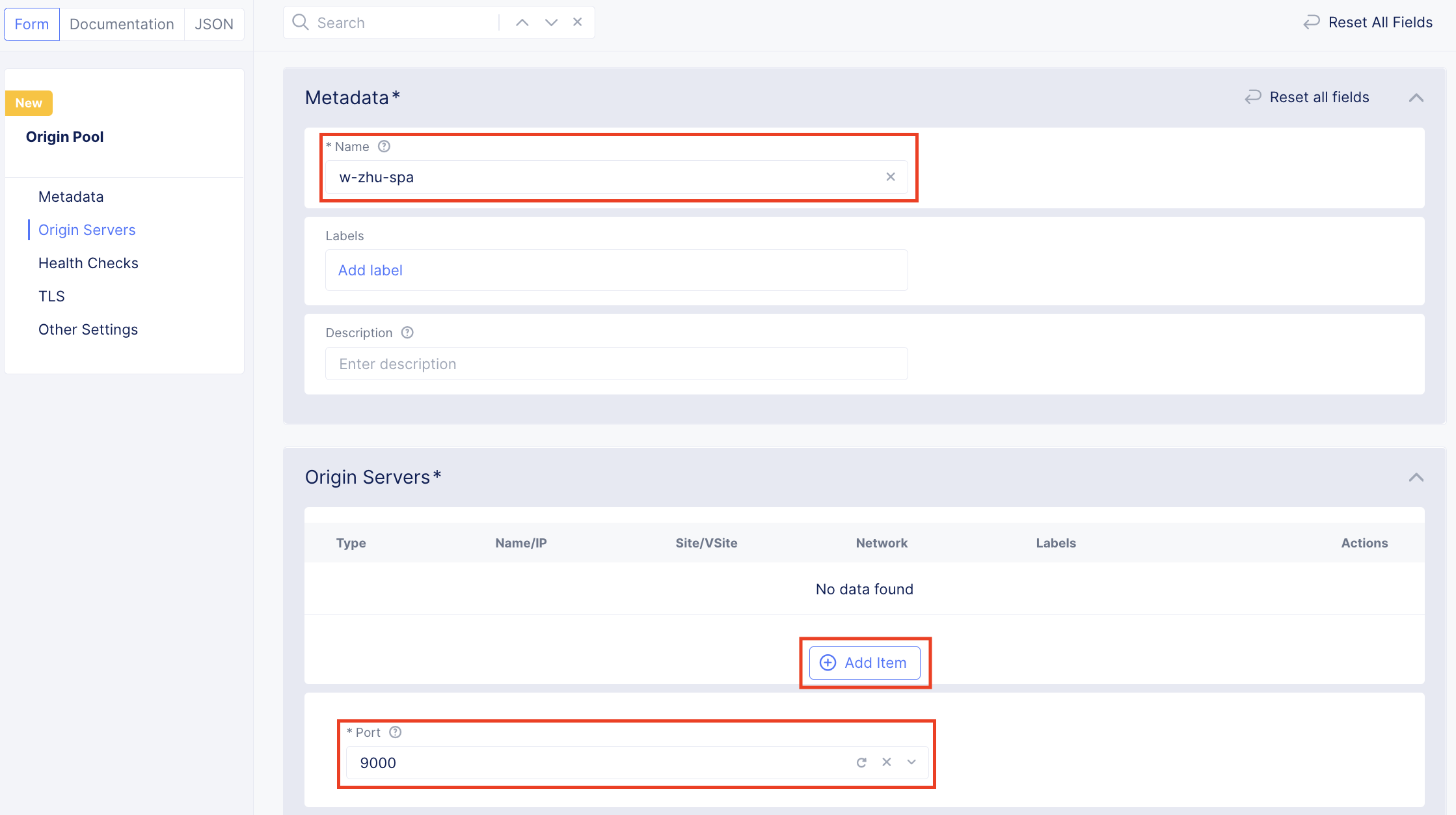This screenshot has width=1456, height=815.
Task: Clear the search box with X
Action: [x=577, y=22]
